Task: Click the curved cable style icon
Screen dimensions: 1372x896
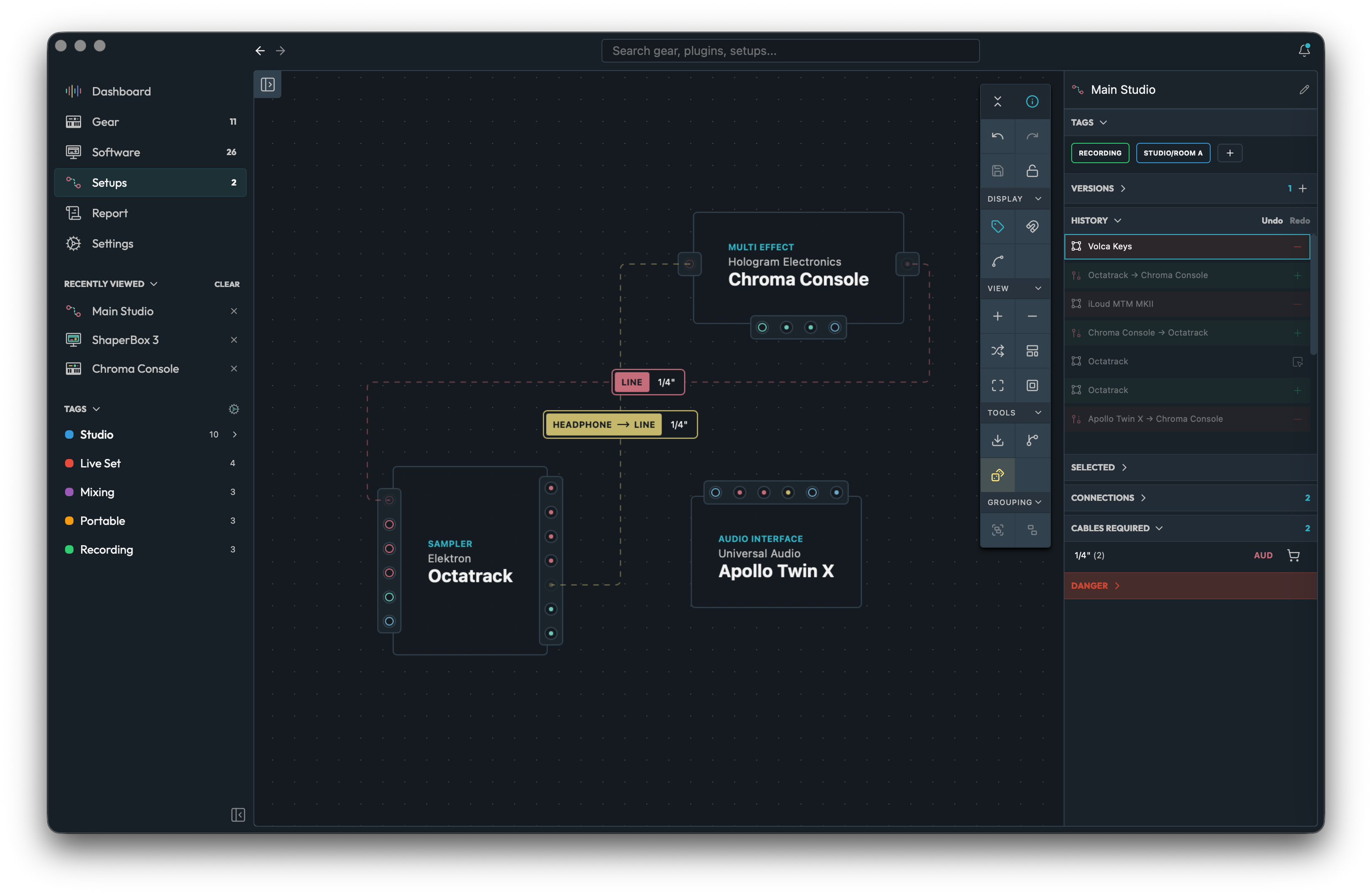Action: 997,261
